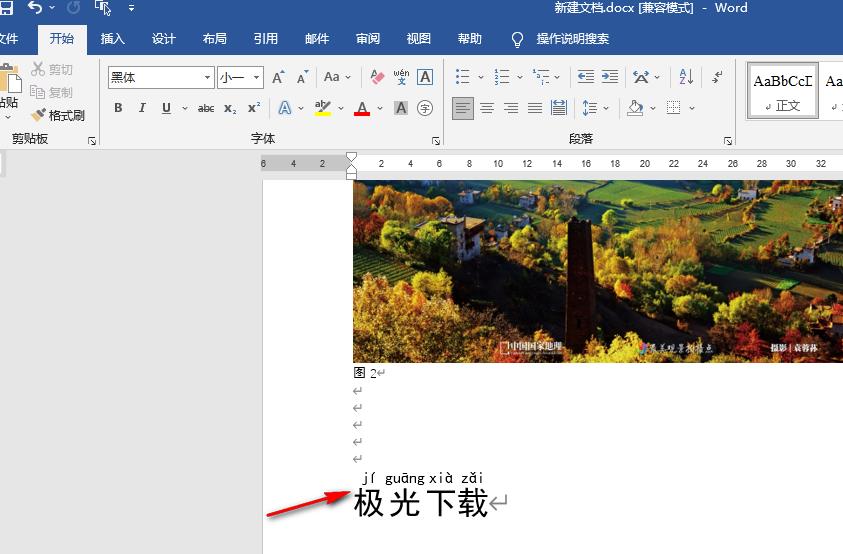Open borders dropdown menu
The width and height of the screenshot is (843, 554).
coord(692,108)
